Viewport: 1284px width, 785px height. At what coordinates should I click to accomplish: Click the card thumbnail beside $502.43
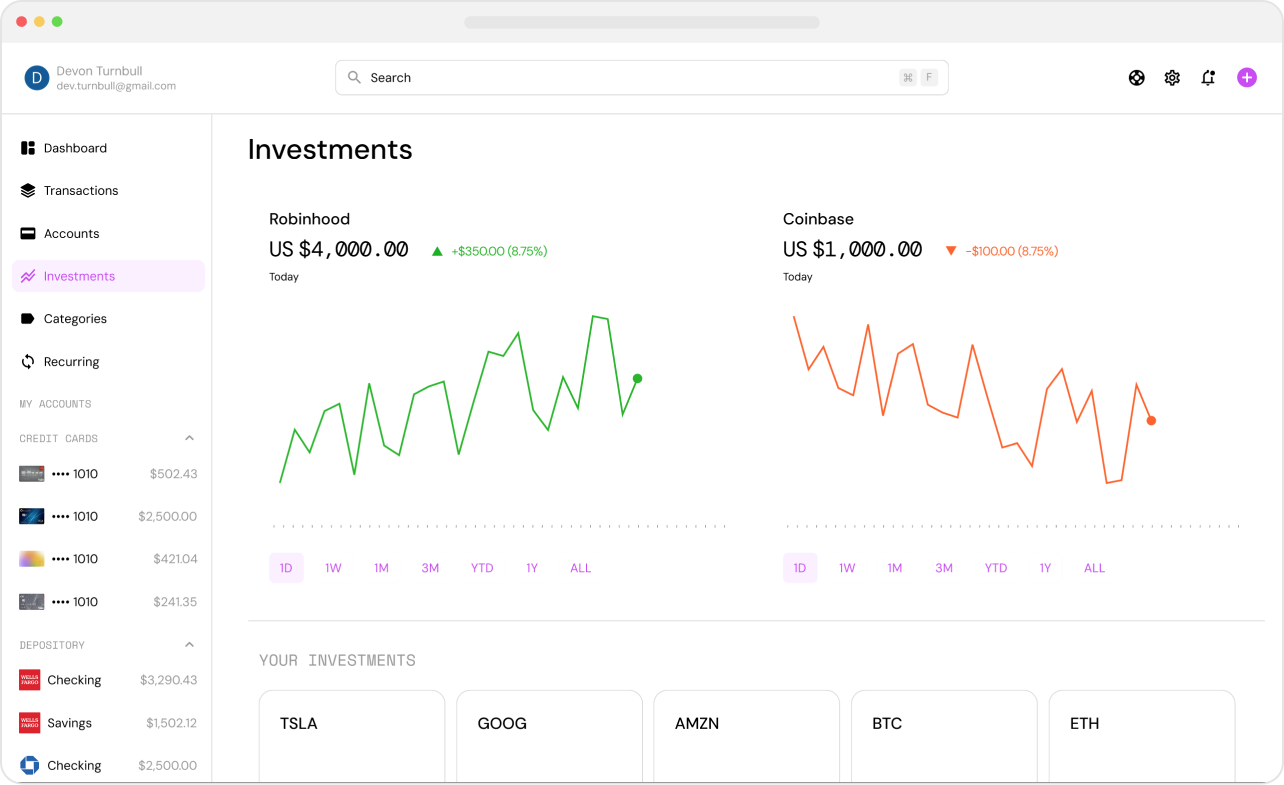pos(32,474)
